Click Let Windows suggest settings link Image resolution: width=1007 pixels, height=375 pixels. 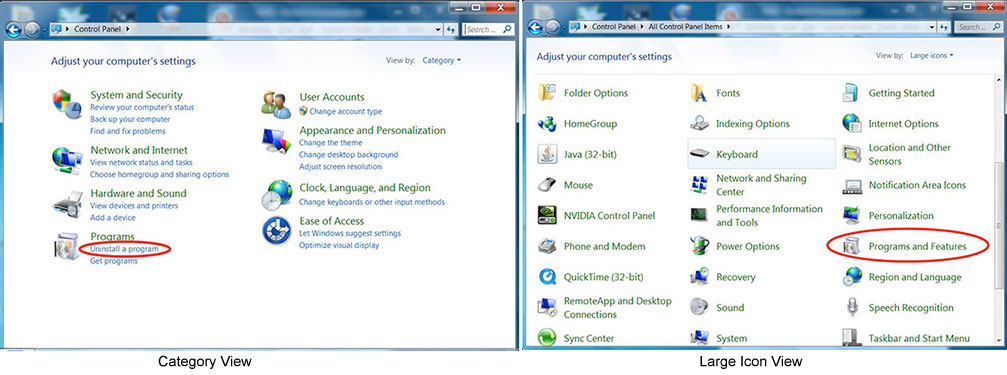350,233
